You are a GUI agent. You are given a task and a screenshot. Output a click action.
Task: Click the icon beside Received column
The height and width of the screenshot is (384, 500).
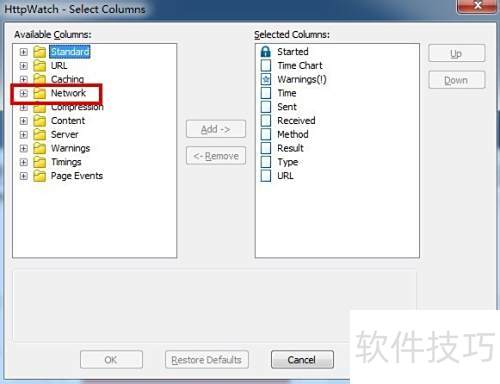(266, 120)
